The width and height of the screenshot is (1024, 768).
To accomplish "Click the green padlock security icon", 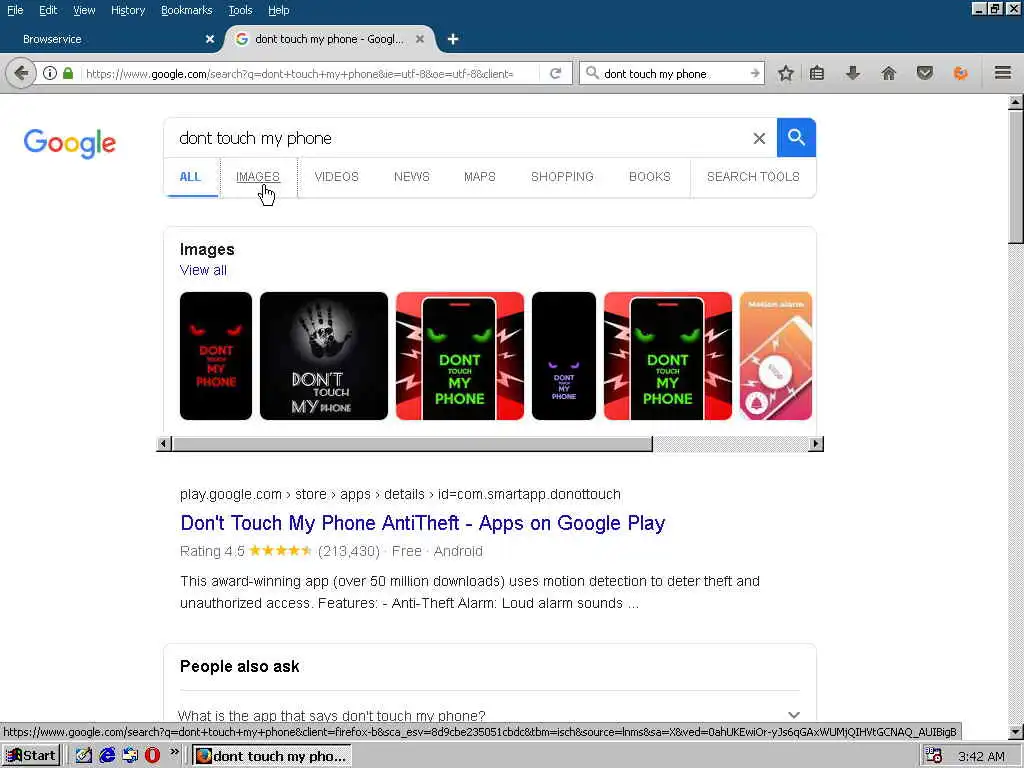I will 68,73.
